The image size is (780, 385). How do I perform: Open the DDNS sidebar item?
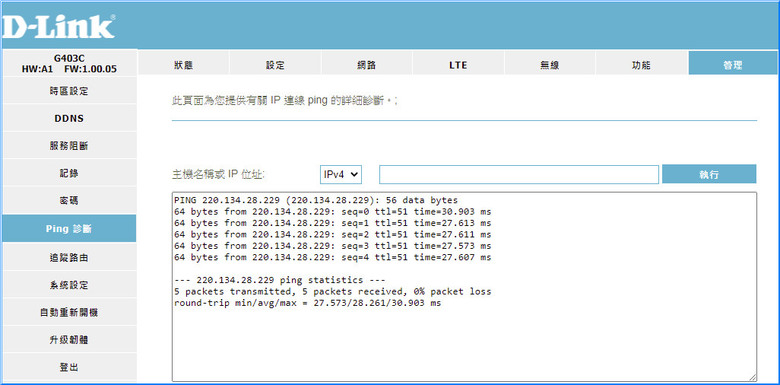[69, 118]
